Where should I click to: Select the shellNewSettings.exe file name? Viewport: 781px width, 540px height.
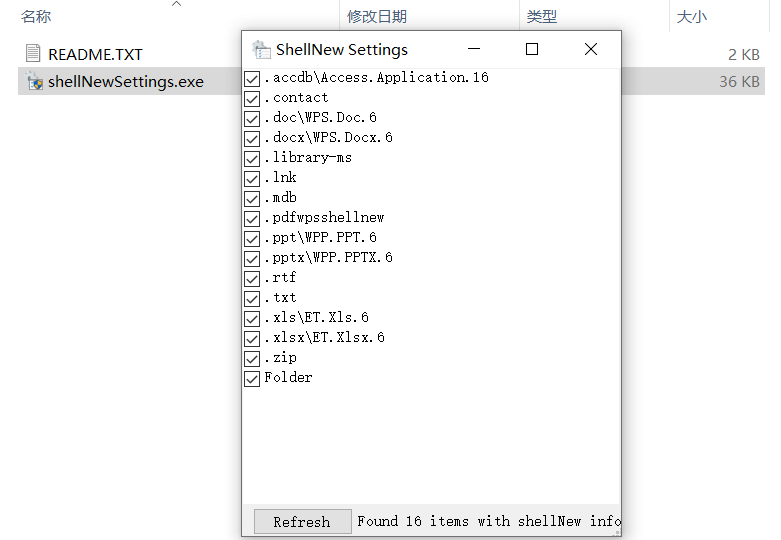click(126, 82)
